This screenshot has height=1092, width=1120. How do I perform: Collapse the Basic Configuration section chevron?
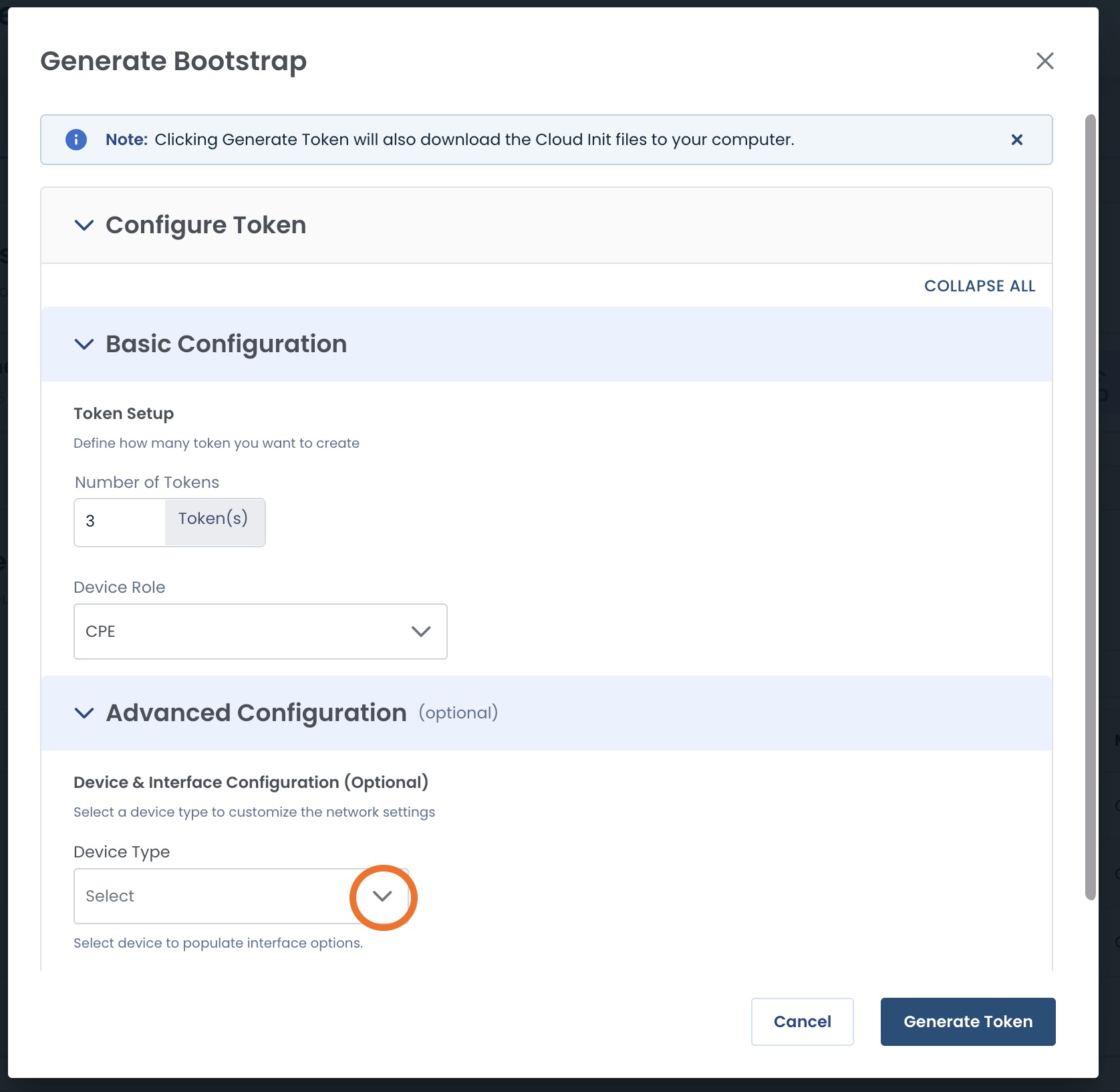[84, 344]
